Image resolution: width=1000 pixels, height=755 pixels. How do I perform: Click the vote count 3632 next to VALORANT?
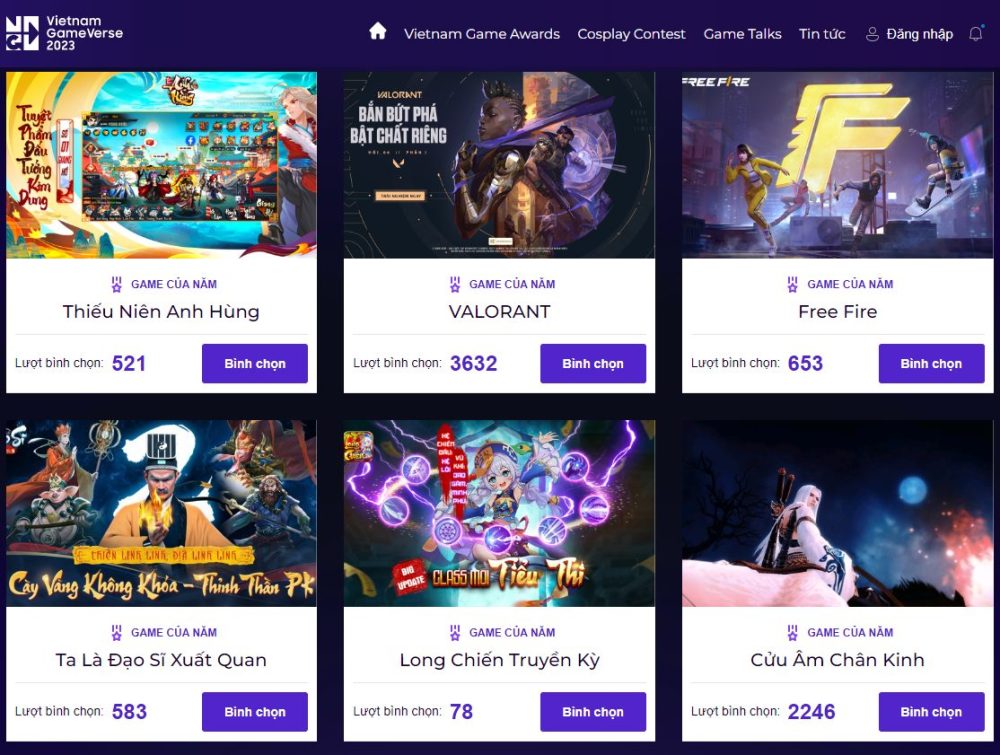(473, 363)
